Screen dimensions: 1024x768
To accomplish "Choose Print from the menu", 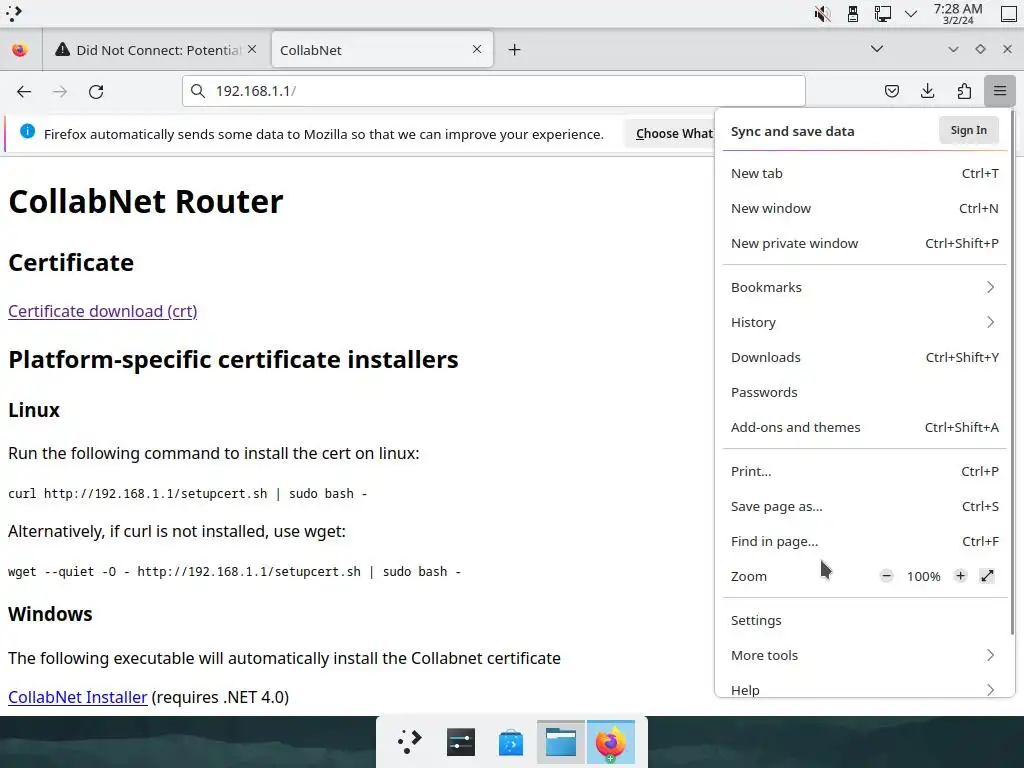I will [865, 471].
